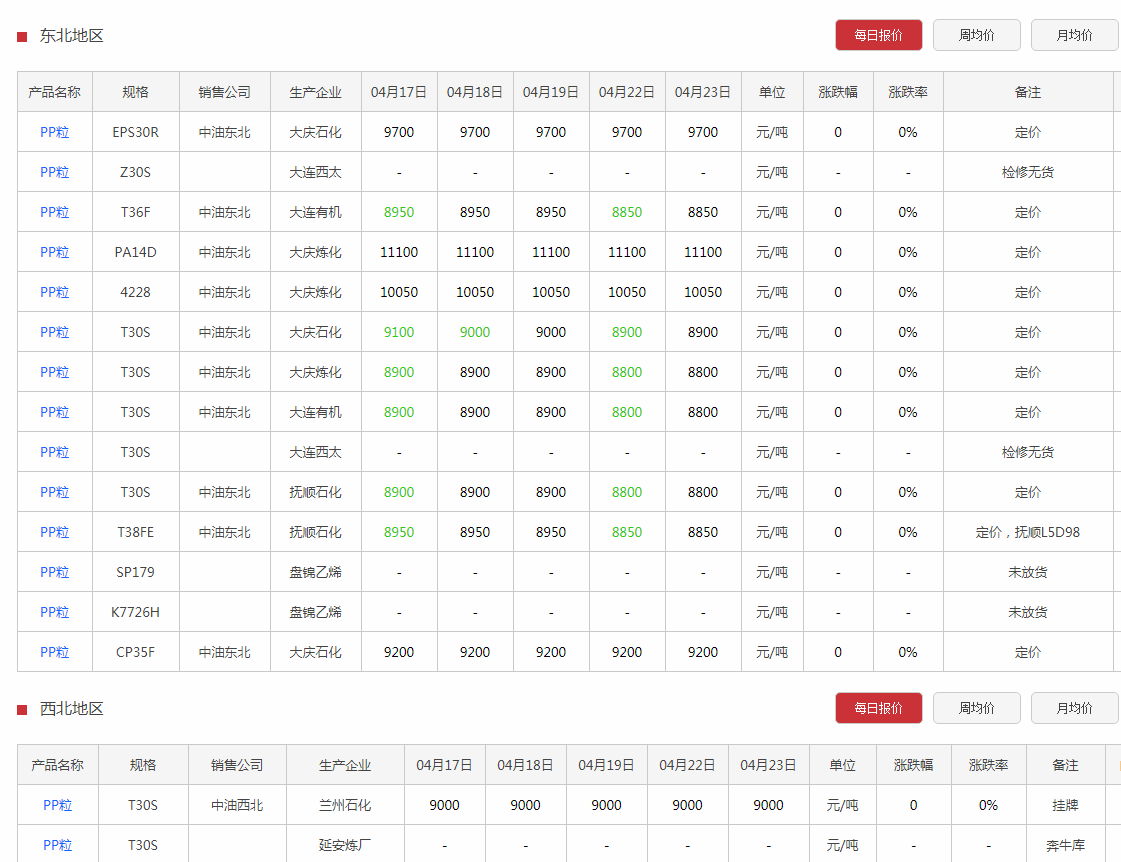Select 每日报价 tab in 东北地区 section
The height and width of the screenshot is (862, 1121).
(878, 35)
